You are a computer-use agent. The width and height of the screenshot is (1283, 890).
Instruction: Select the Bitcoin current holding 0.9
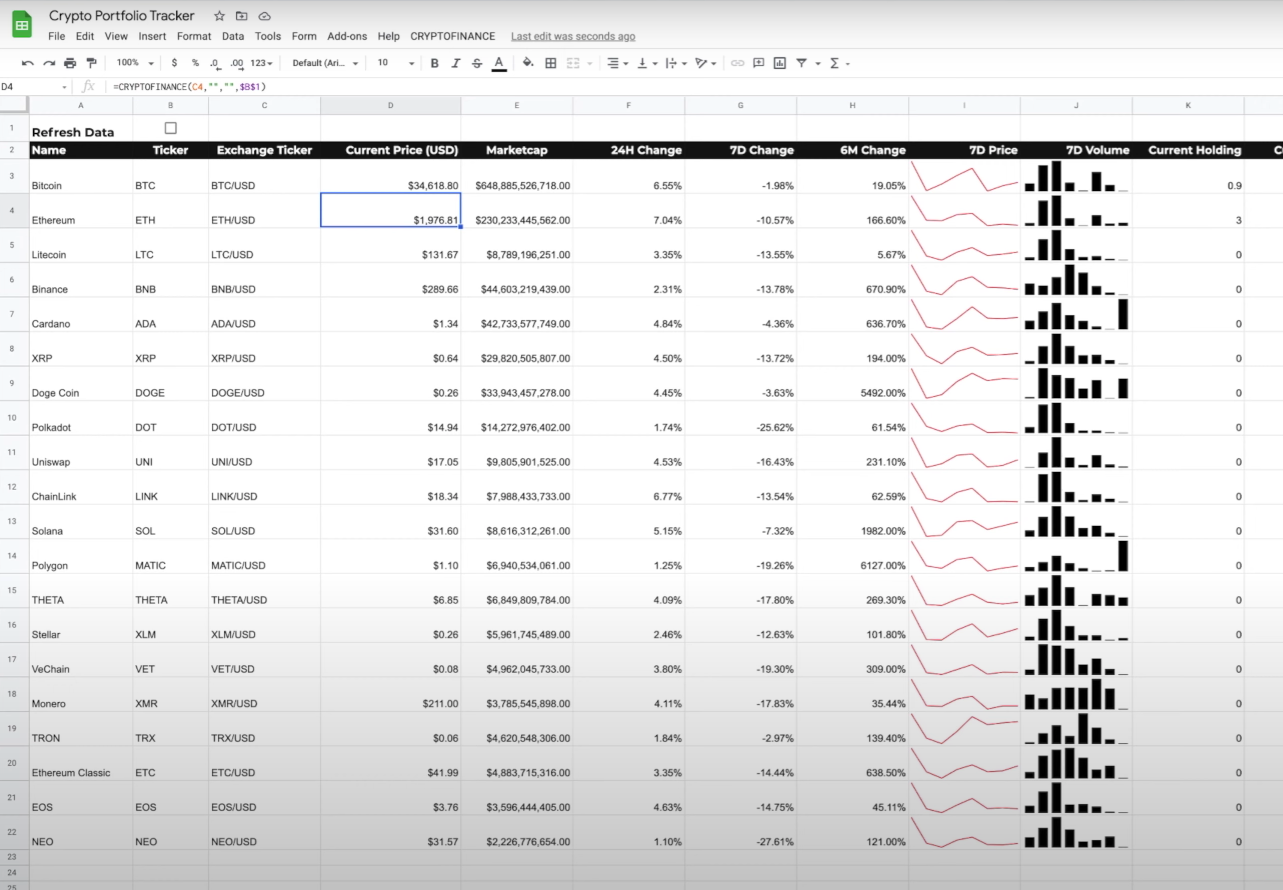click(x=1188, y=177)
